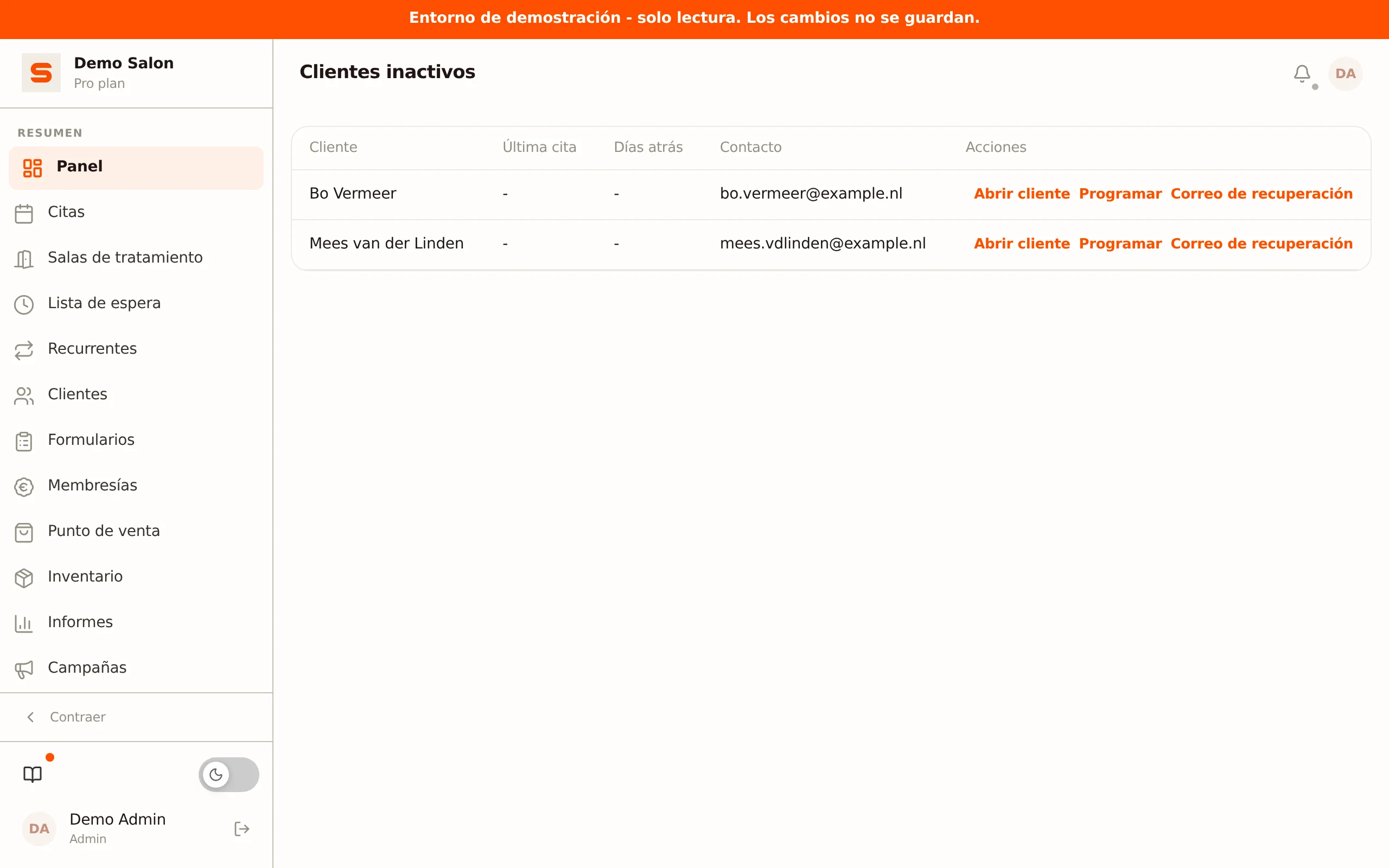
Task: Click the Campañas megaphone icon
Action: tap(24, 669)
